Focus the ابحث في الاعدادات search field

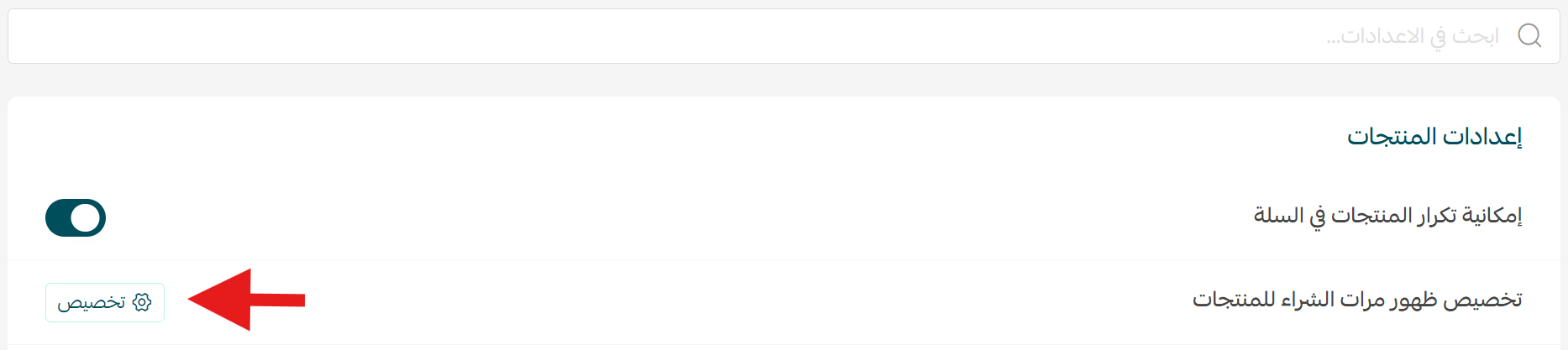pos(784,36)
